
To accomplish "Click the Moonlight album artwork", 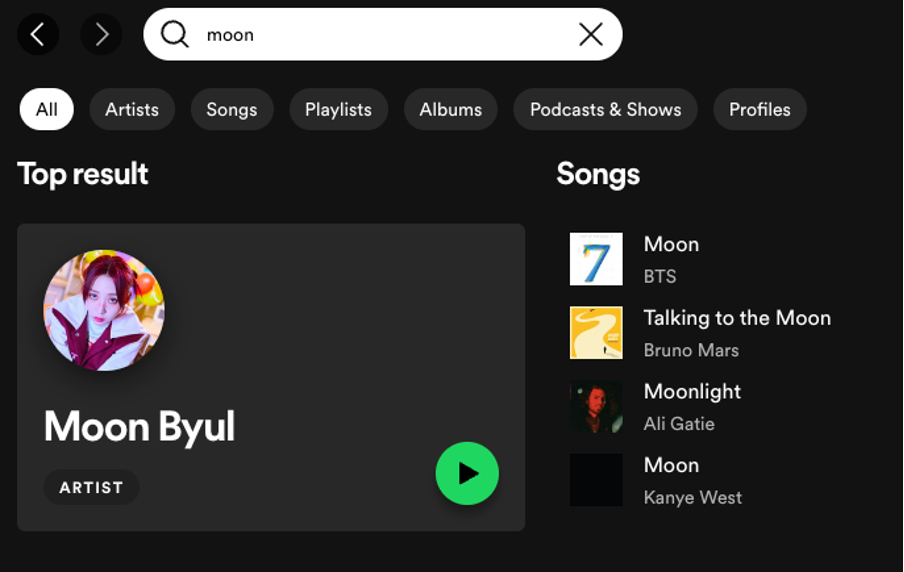I will coord(596,407).
